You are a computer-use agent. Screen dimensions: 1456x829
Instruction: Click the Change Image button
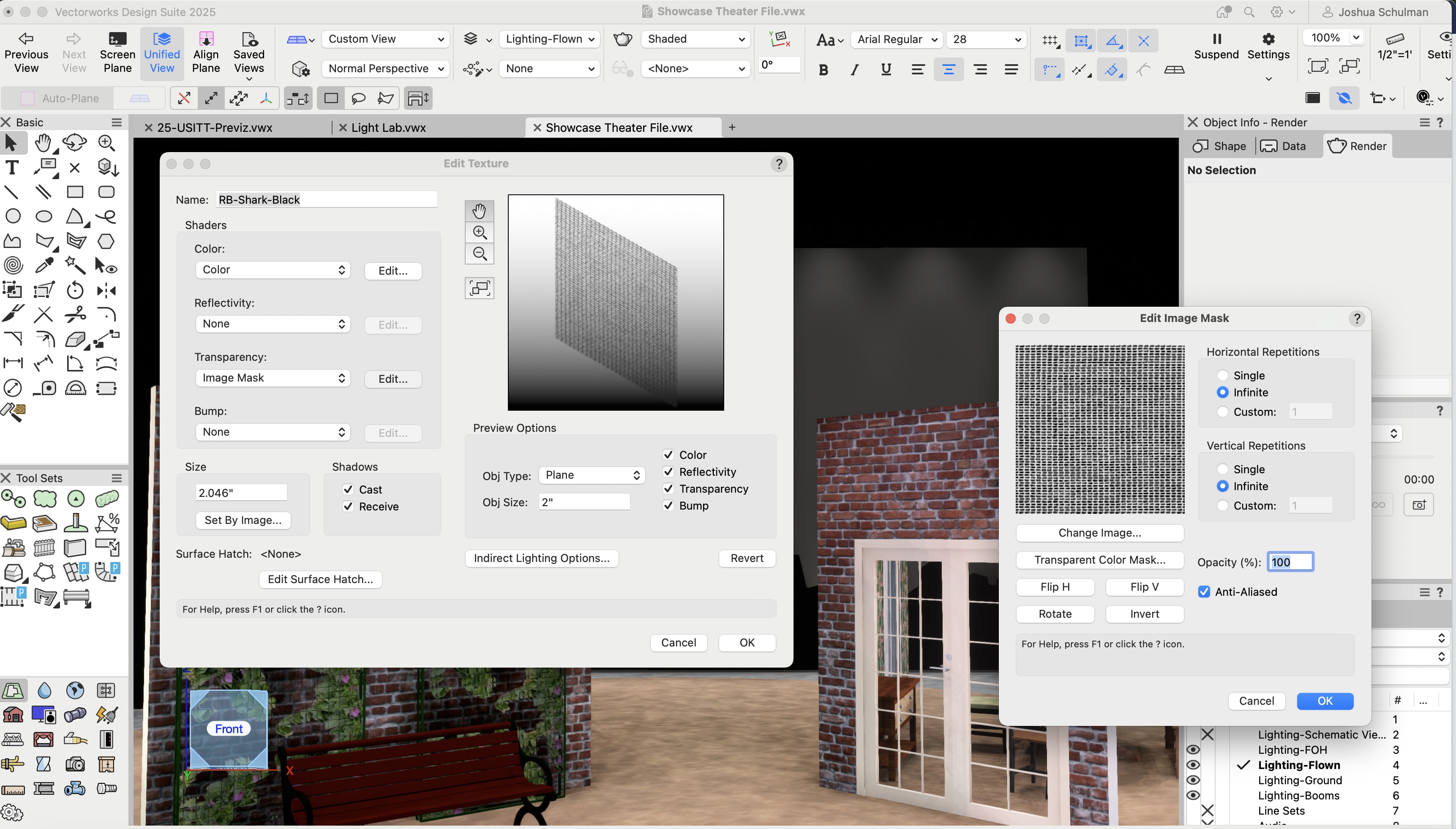pyautogui.click(x=1099, y=532)
